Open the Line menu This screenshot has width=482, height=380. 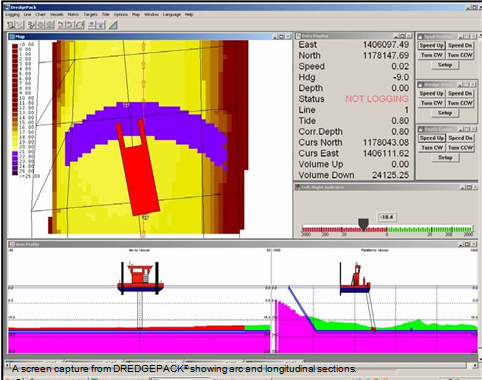27,15
